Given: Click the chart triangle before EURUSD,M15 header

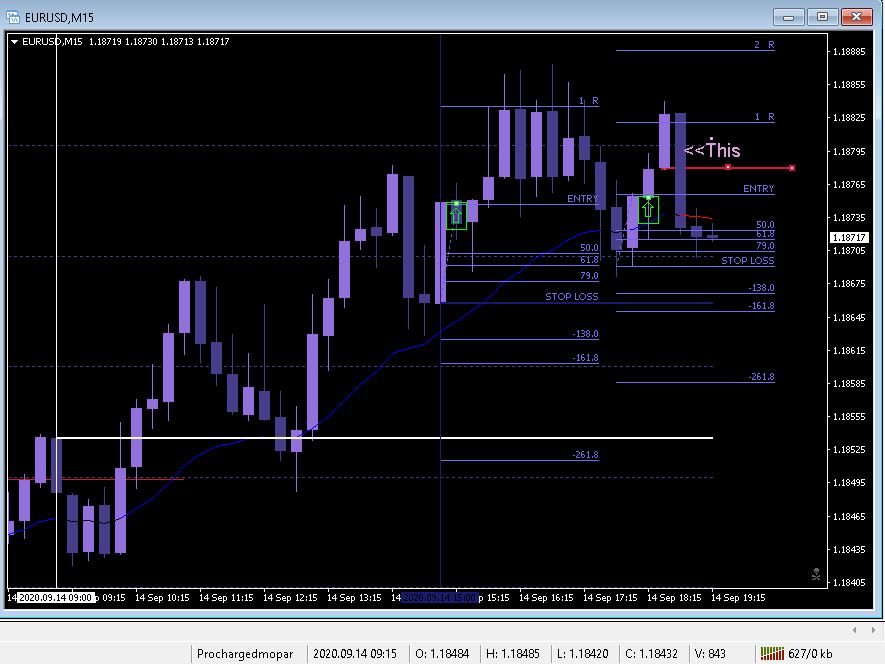Looking at the screenshot, I should pos(15,42).
